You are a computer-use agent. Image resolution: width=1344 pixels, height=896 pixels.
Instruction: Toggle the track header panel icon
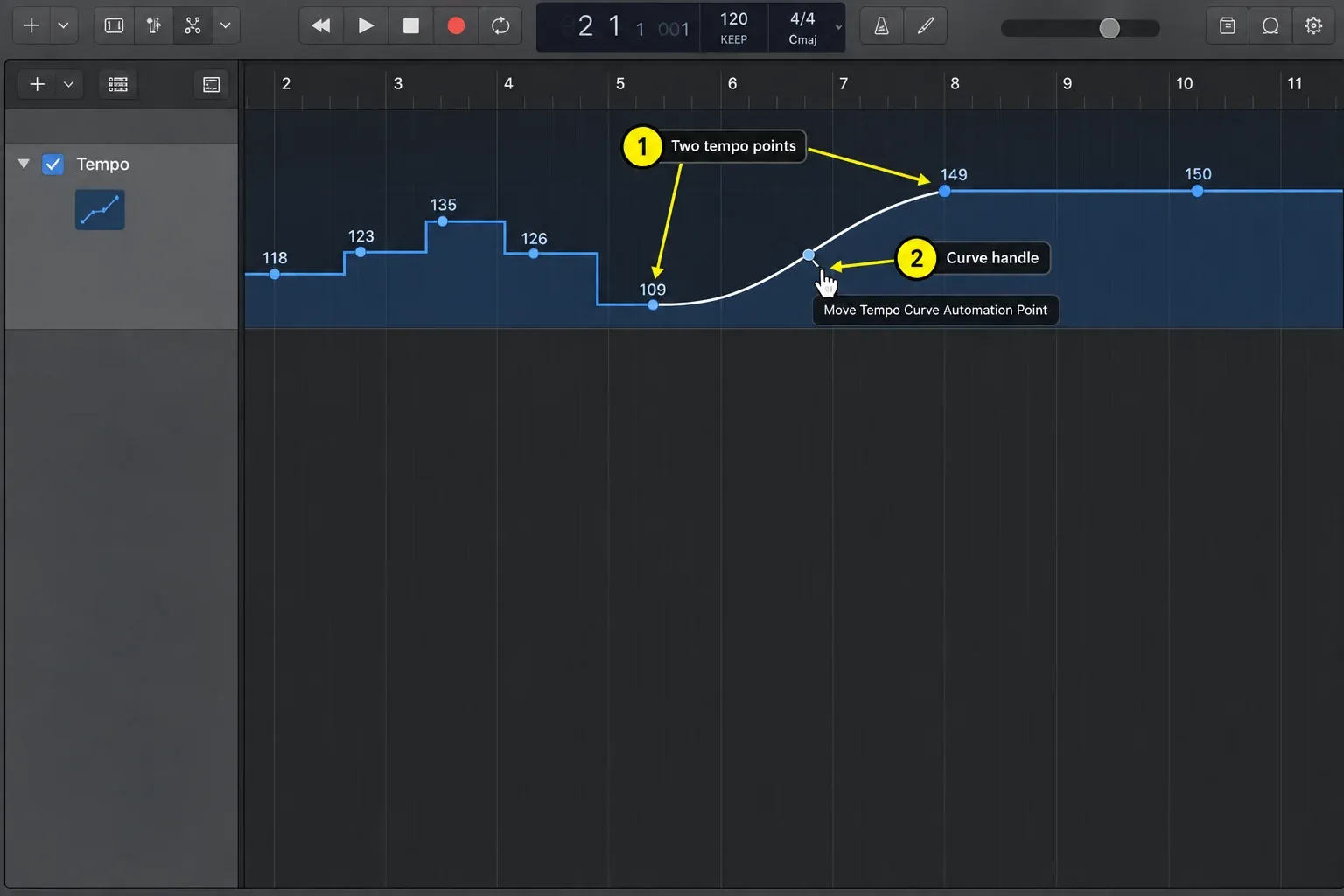pyautogui.click(x=212, y=84)
